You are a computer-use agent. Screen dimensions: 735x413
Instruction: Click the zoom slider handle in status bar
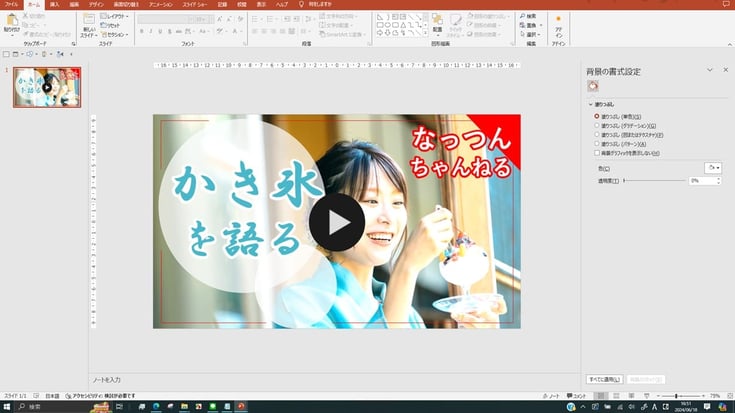[676, 396]
